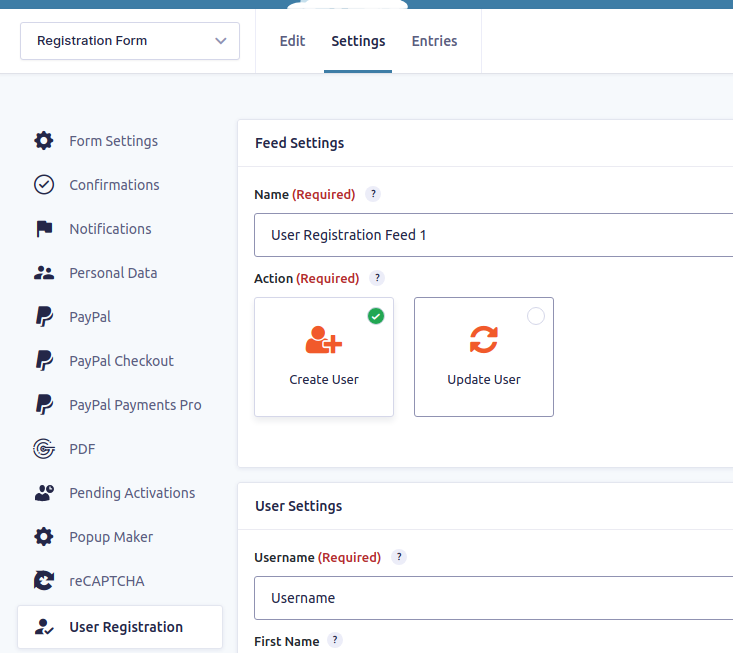Click the help icon beside First Name

tap(335, 641)
